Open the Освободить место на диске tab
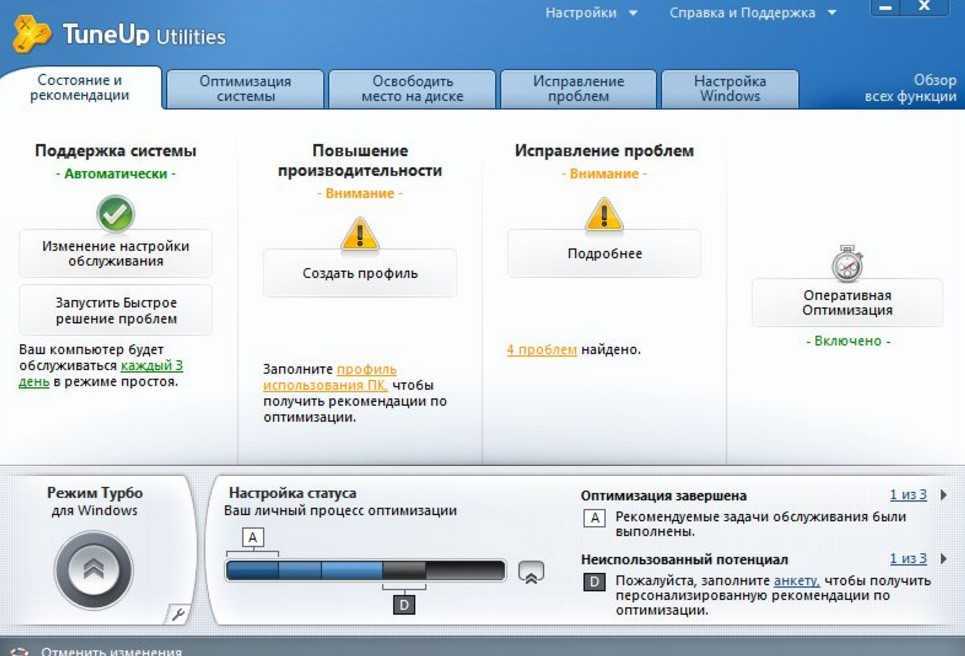The width and height of the screenshot is (965, 656). [x=412, y=89]
